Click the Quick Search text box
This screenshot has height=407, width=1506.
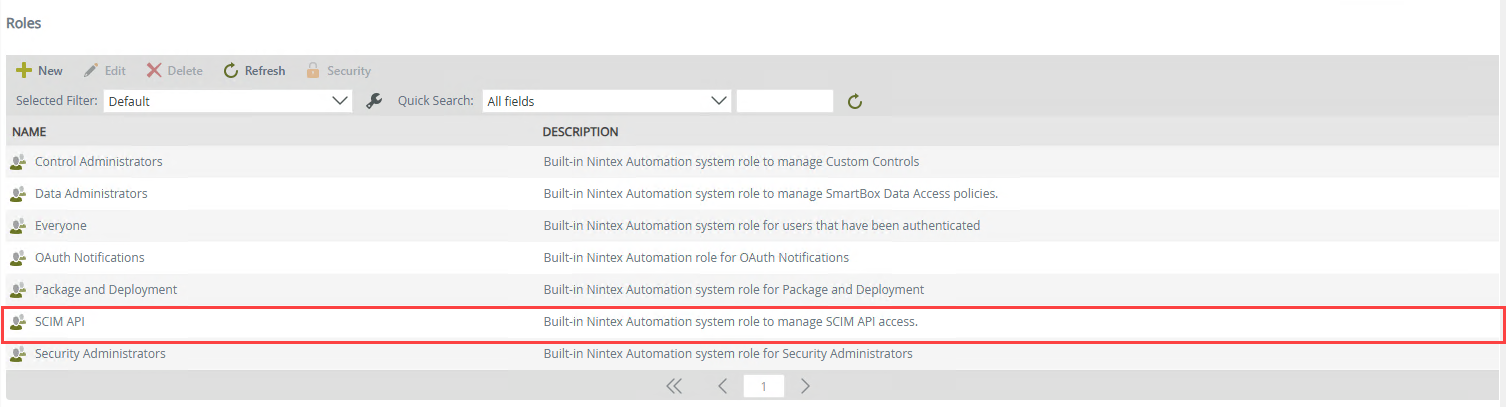click(x=785, y=101)
